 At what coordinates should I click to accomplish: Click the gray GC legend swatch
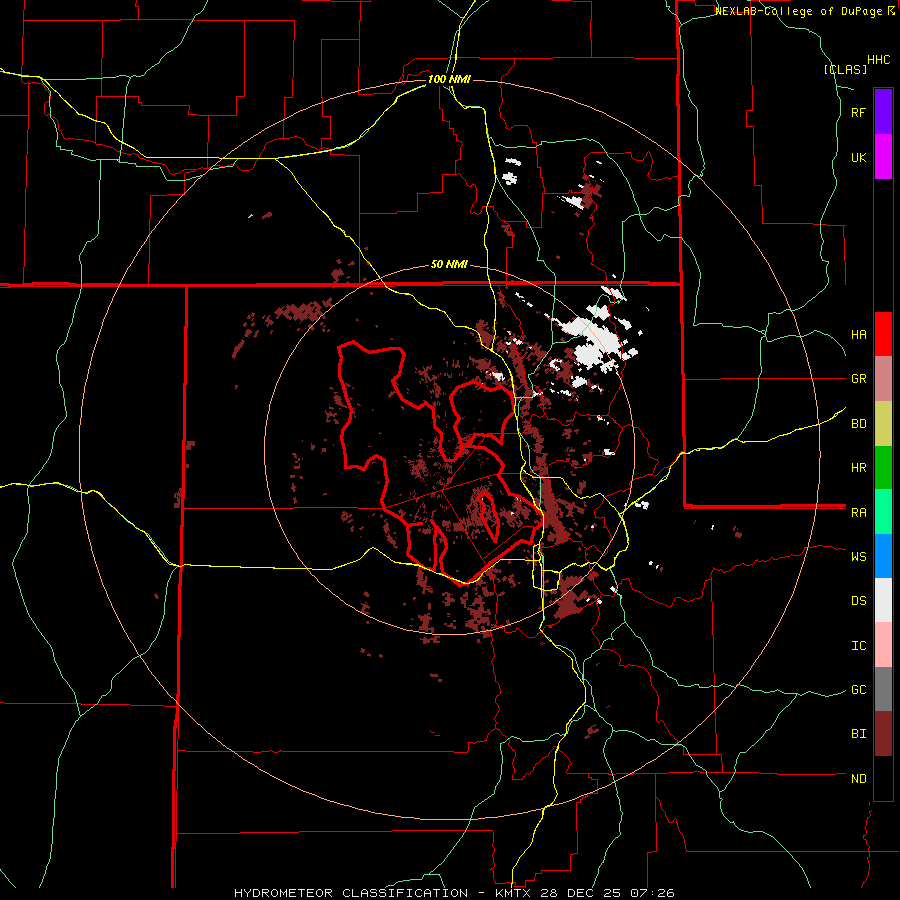[883, 689]
